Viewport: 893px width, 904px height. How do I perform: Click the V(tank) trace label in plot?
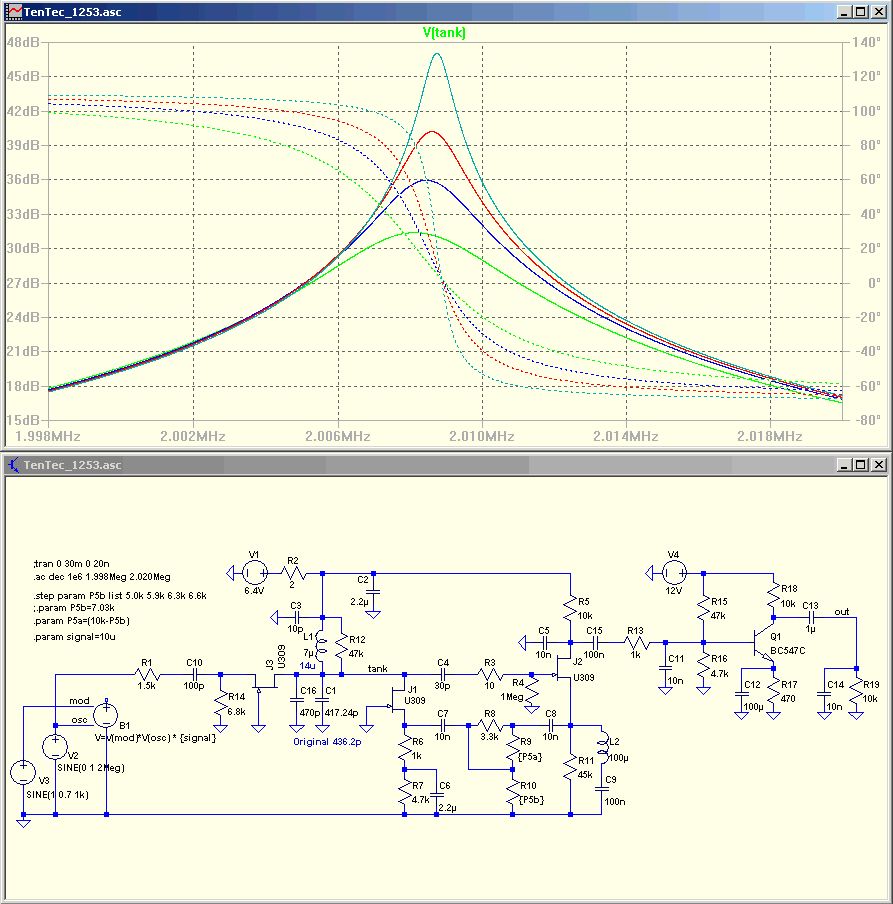[443, 32]
